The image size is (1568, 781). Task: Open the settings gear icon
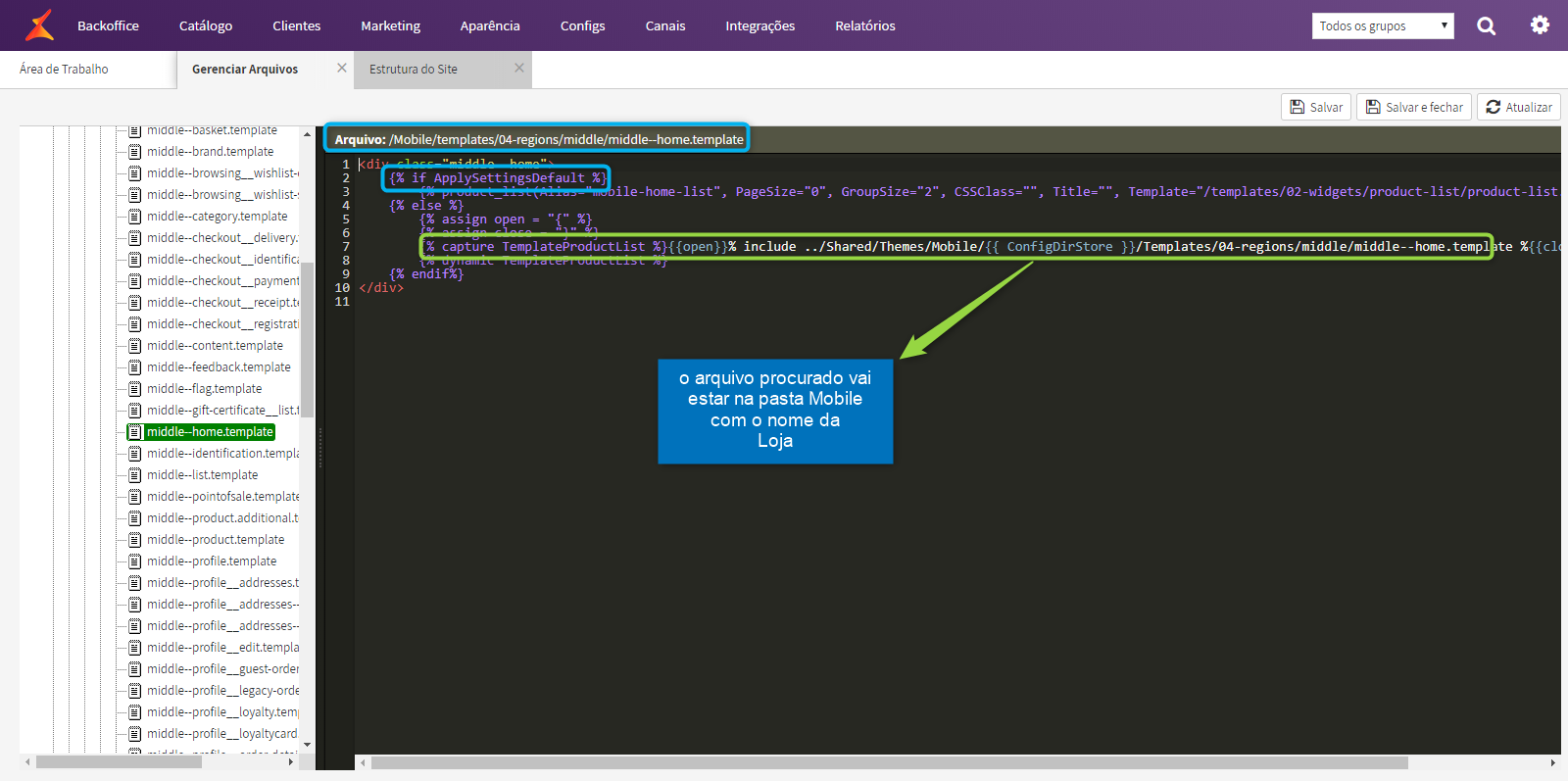pyautogui.click(x=1540, y=25)
